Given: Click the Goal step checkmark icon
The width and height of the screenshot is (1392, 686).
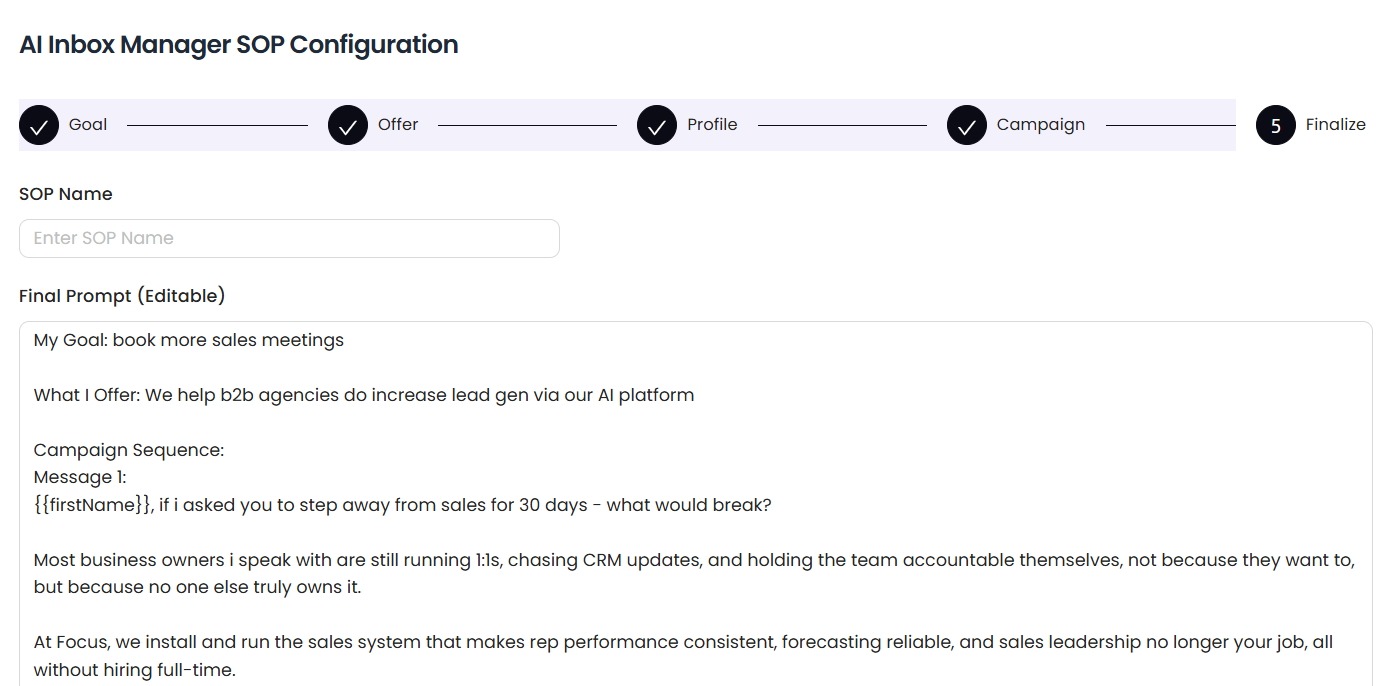Looking at the screenshot, I should [x=39, y=124].
